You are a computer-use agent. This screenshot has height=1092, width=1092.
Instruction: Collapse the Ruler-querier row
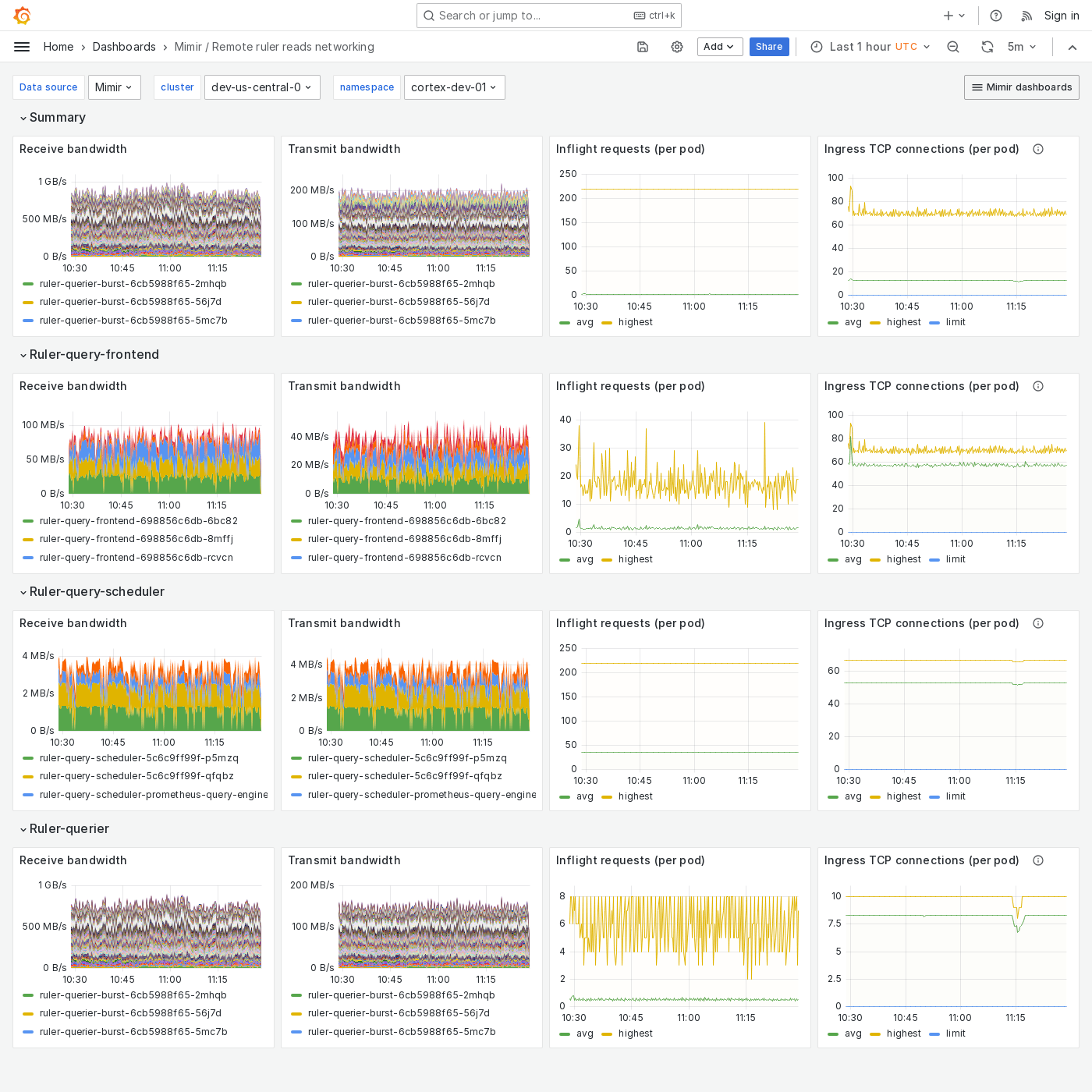coord(23,829)
